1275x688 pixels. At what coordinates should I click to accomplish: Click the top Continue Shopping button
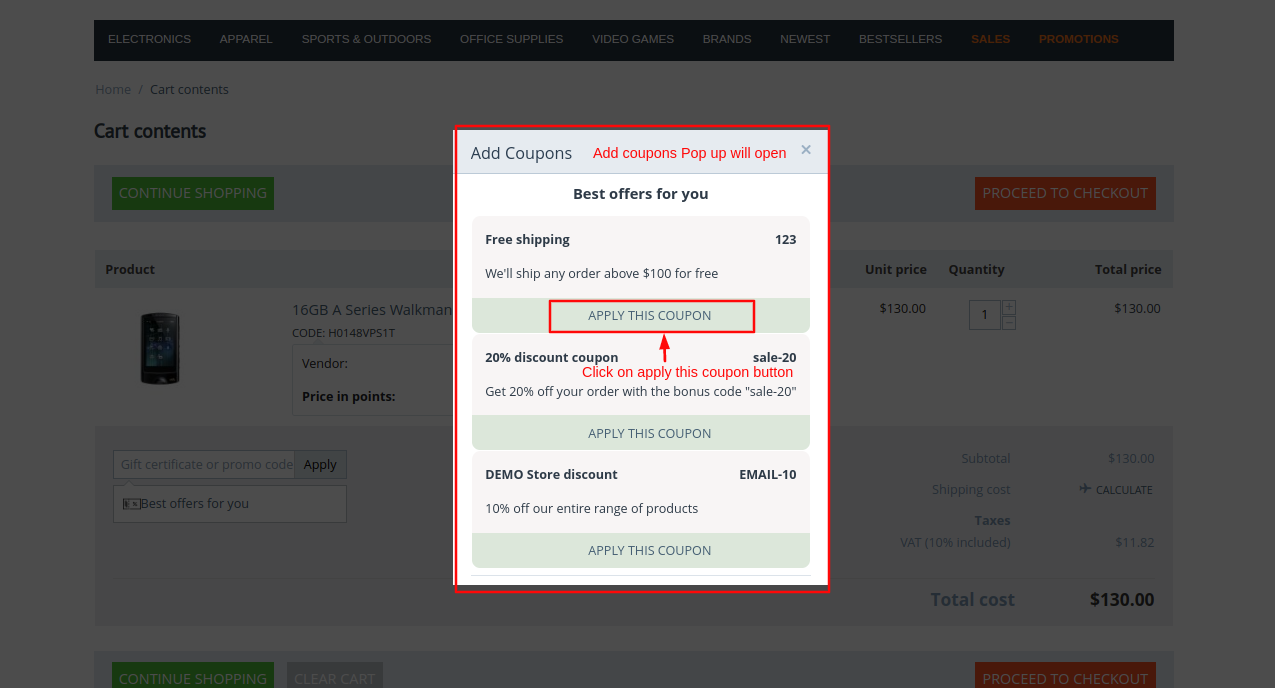[x=193, y=193]
